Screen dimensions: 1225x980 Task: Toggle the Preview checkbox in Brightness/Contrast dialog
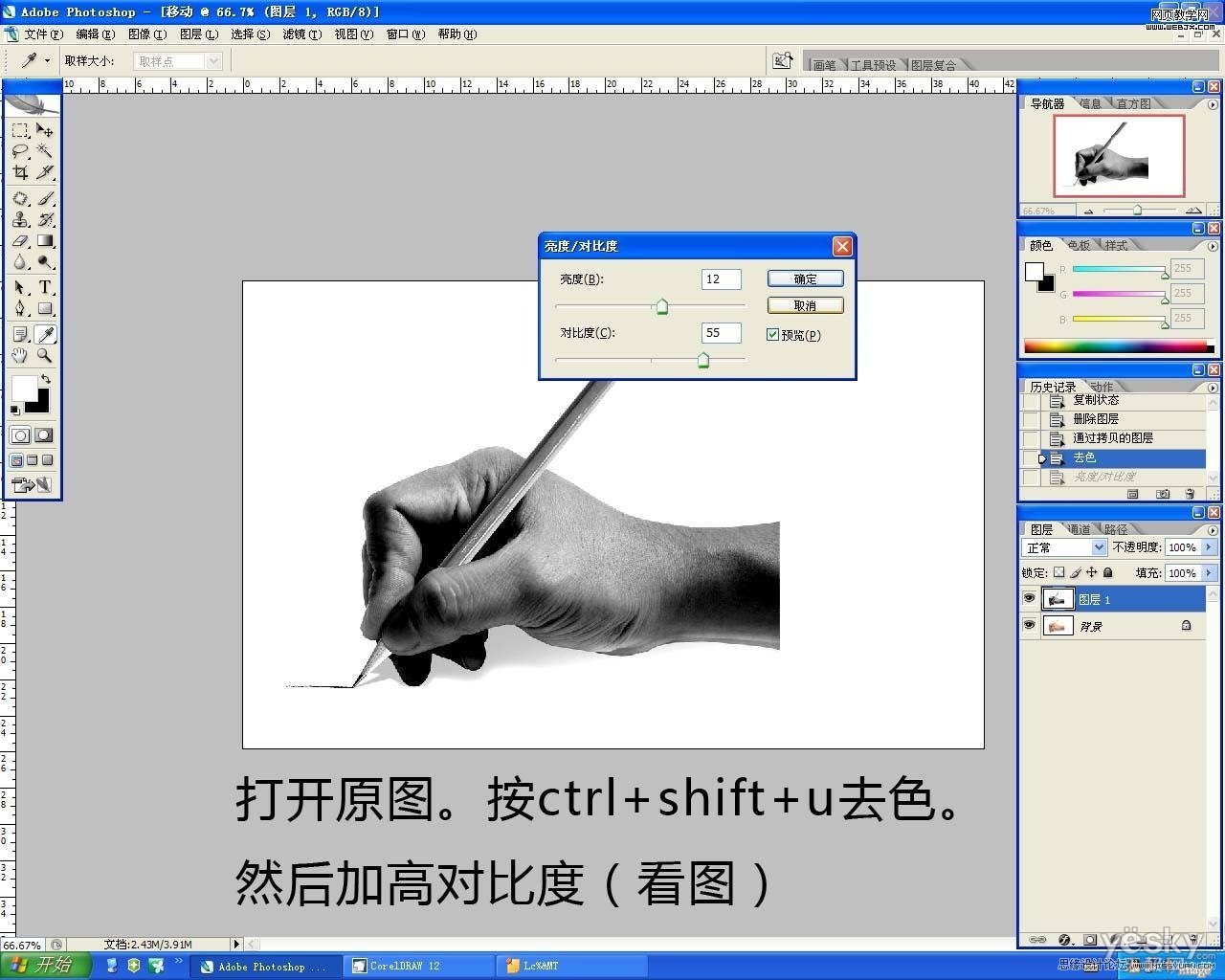(773, 335)
